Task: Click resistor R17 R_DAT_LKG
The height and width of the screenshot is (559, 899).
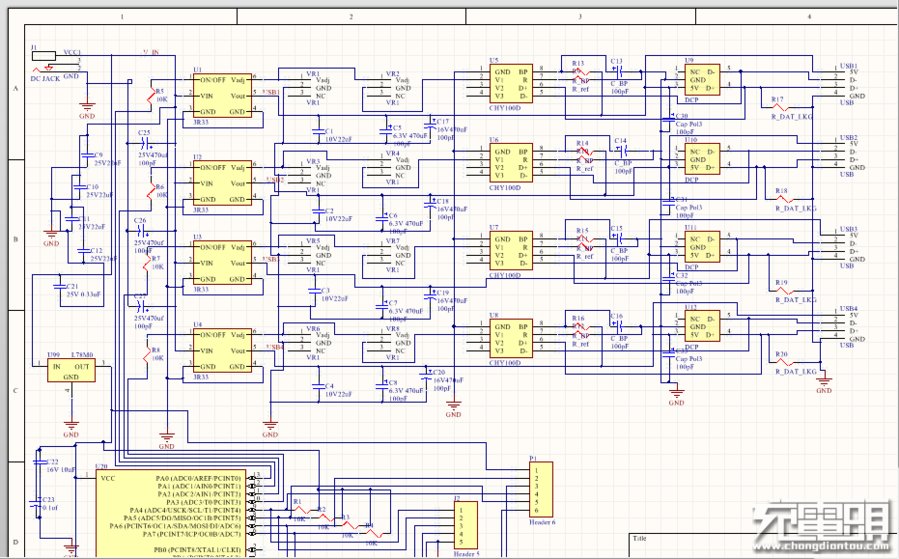Action: point(781,107)
